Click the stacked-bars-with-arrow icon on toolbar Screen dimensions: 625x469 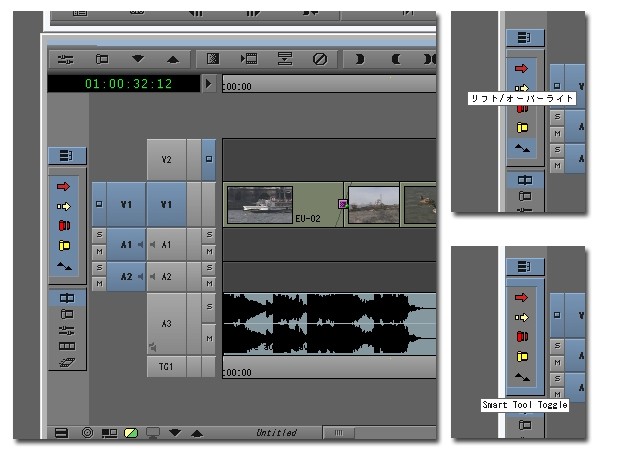[285, 59]
